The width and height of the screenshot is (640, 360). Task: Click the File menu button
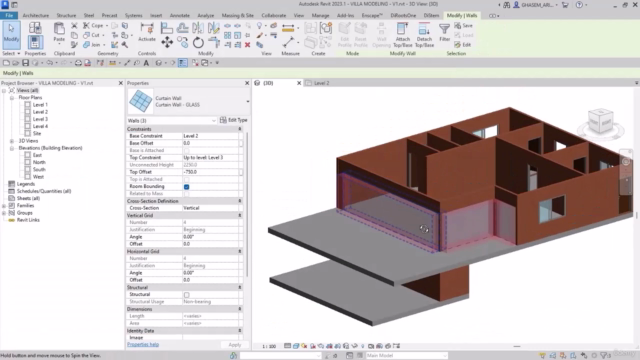pos(9,16)
